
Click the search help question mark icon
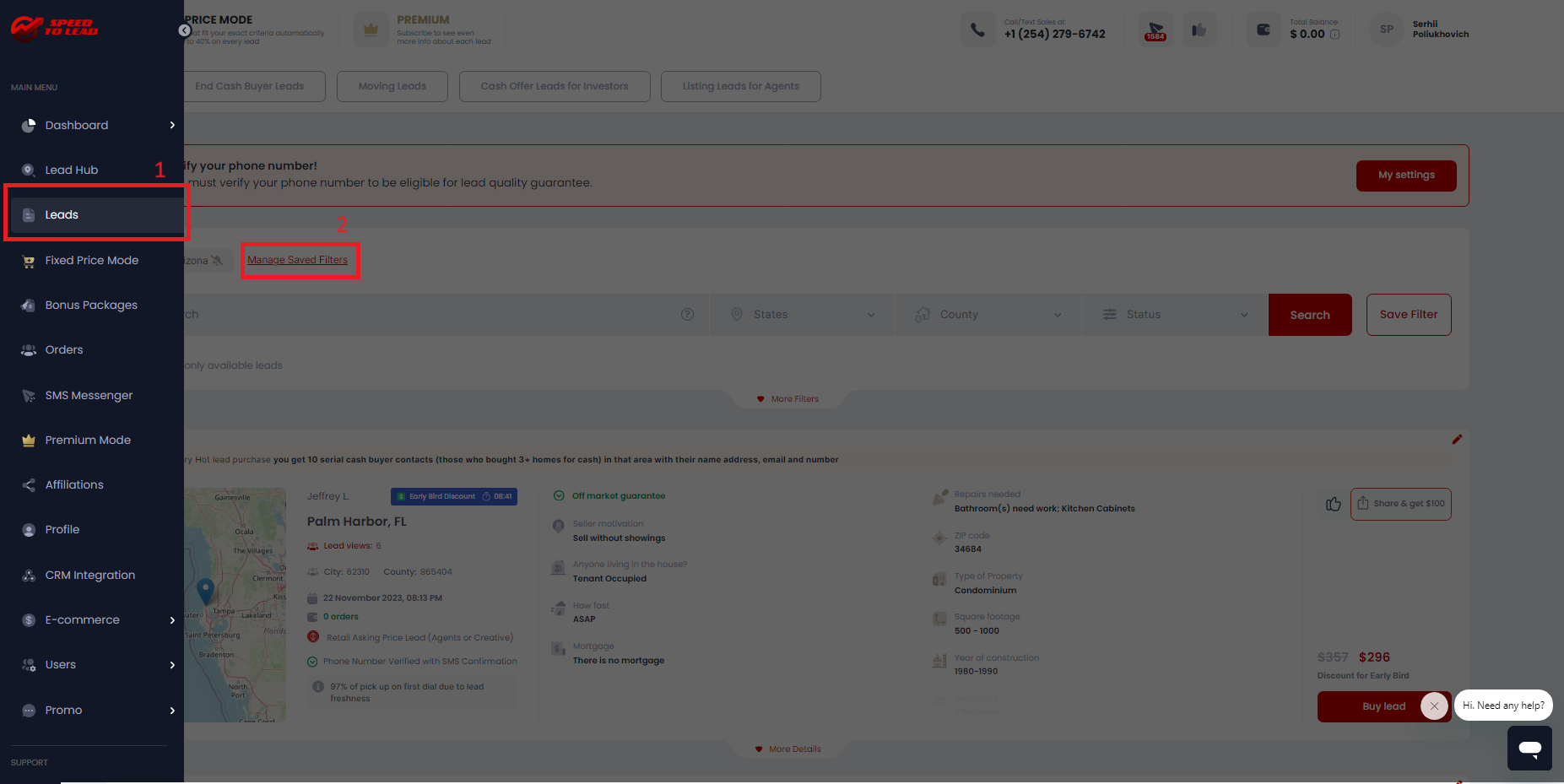[x=687, y=315]
